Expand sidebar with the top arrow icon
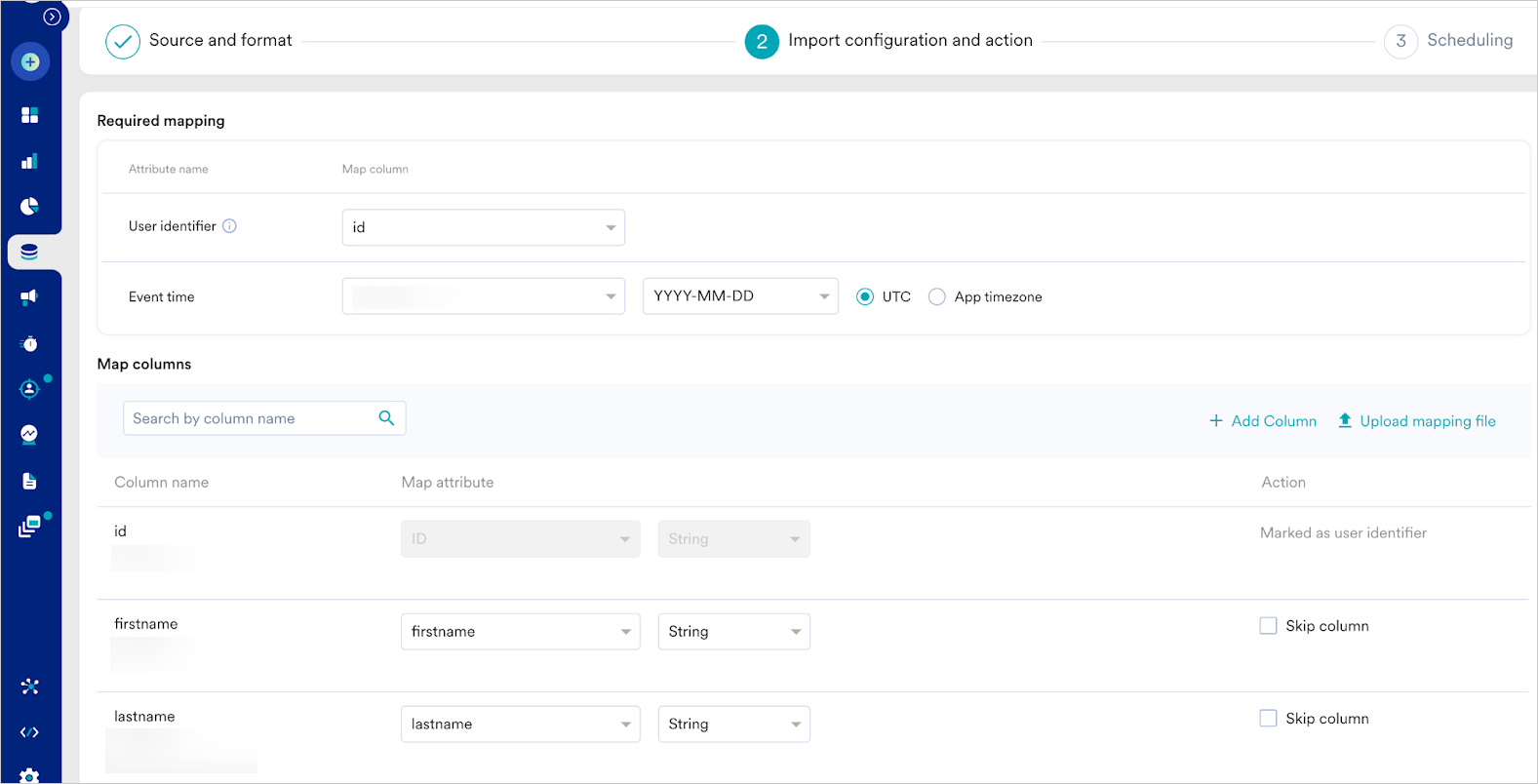Screen dimensions: 1538x784 point(53,17)
